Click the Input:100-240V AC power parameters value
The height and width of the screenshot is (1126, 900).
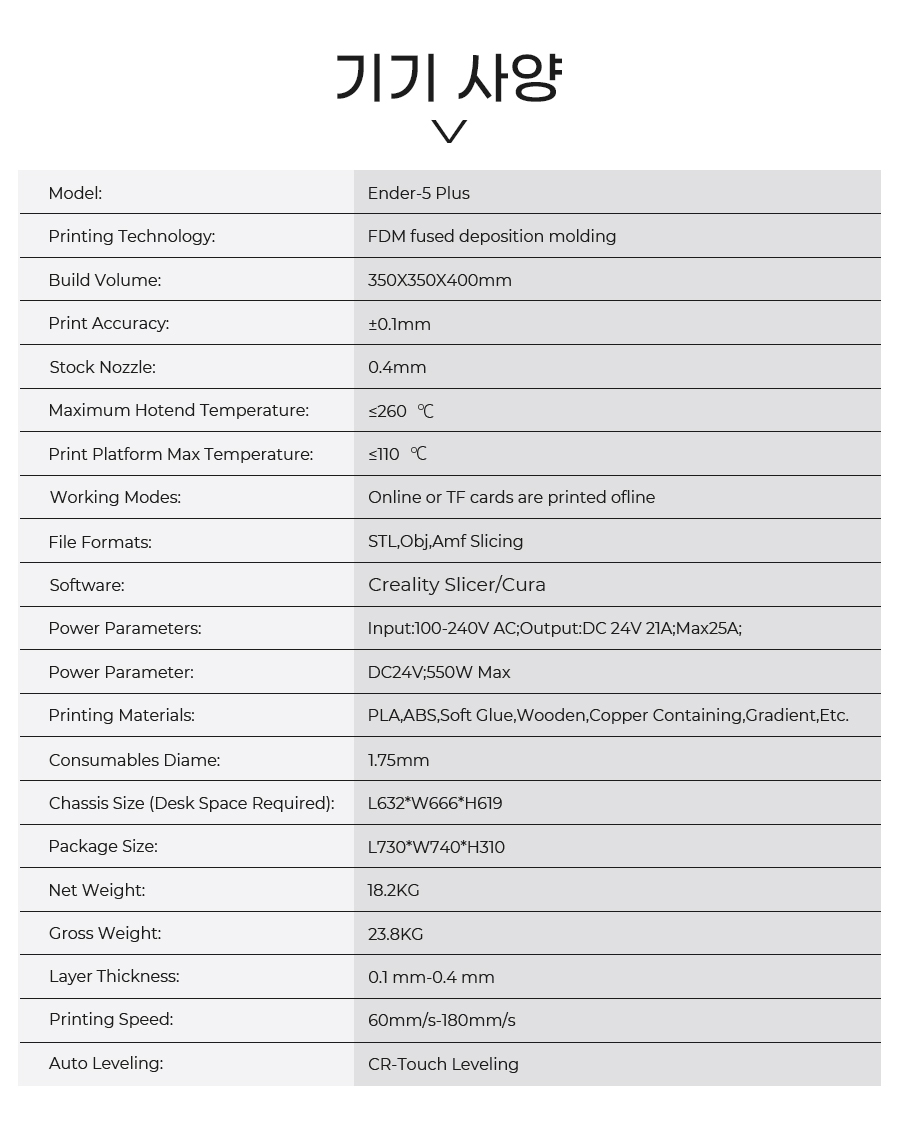[x=555, y=628]
